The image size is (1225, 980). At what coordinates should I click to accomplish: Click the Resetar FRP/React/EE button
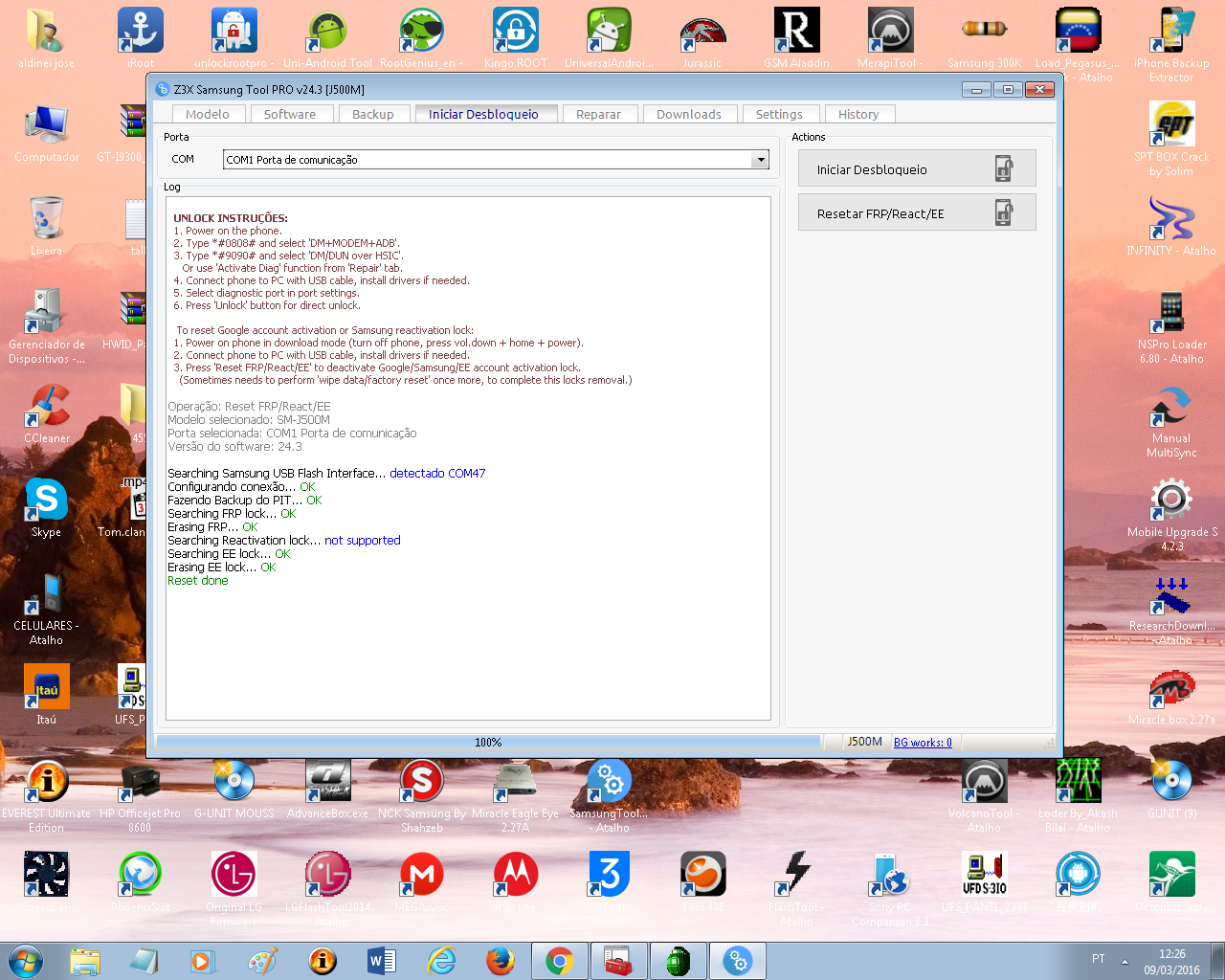pyautogui.click(x=917, y=213)
